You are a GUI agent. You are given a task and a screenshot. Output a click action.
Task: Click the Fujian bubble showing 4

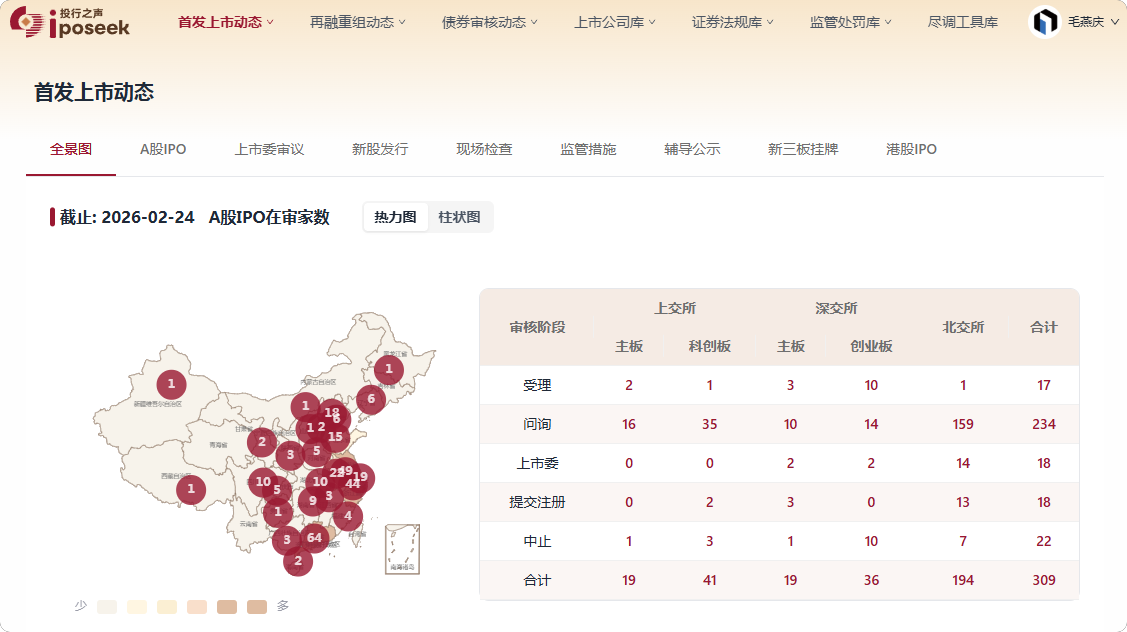[348, 516]
